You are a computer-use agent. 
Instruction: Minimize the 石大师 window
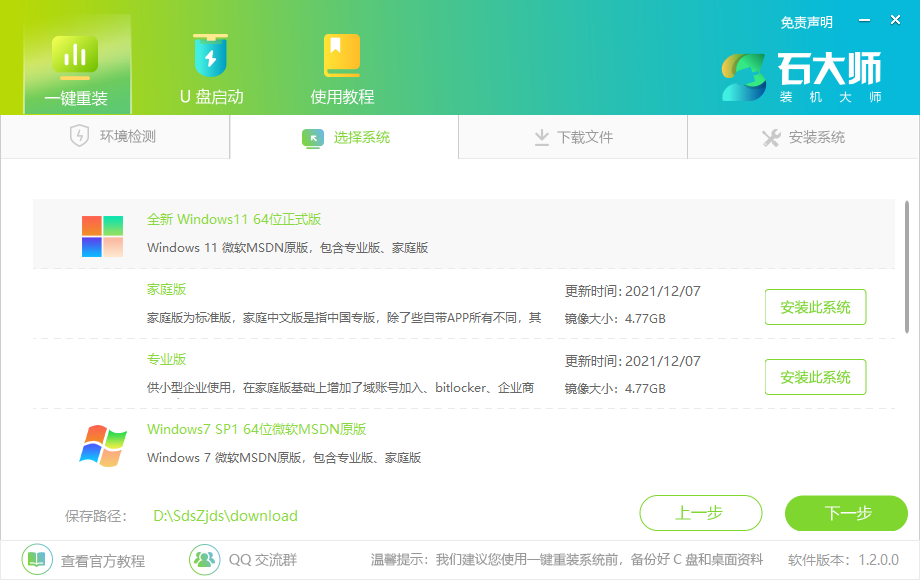point(864,21)
